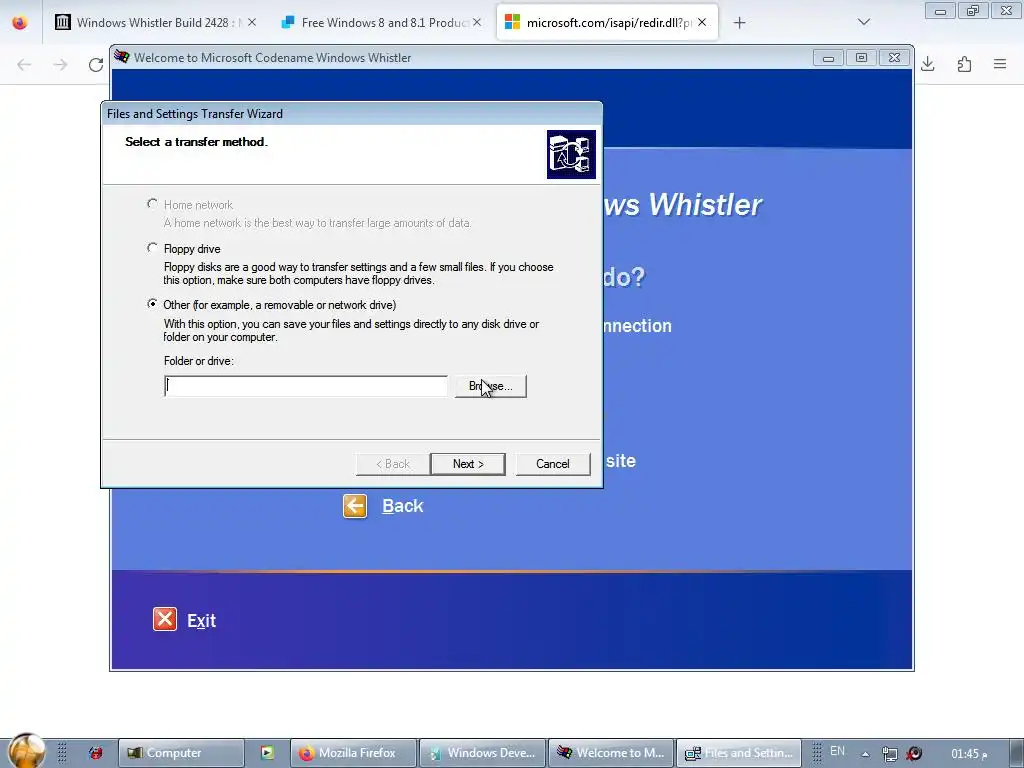Minimize the Welcome to Whistler window
Image resolution: width=1024 pixels, height=768 pixels.
(x=829, y=58)
